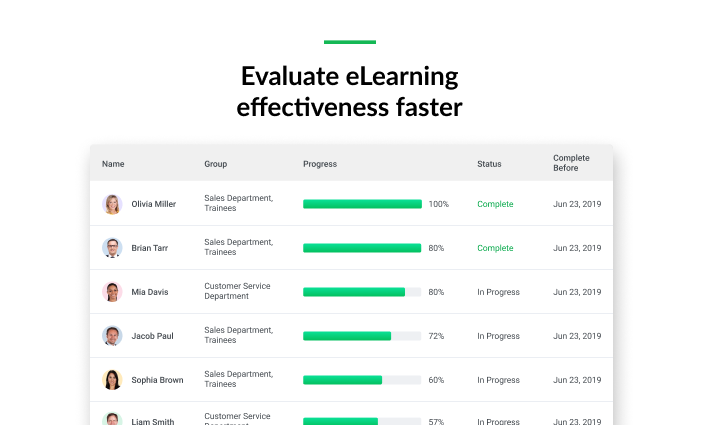Open the Olivia Miller name entry
This screenshot has height=425, width=706.
pyautogui.click(x=154, y=204)
